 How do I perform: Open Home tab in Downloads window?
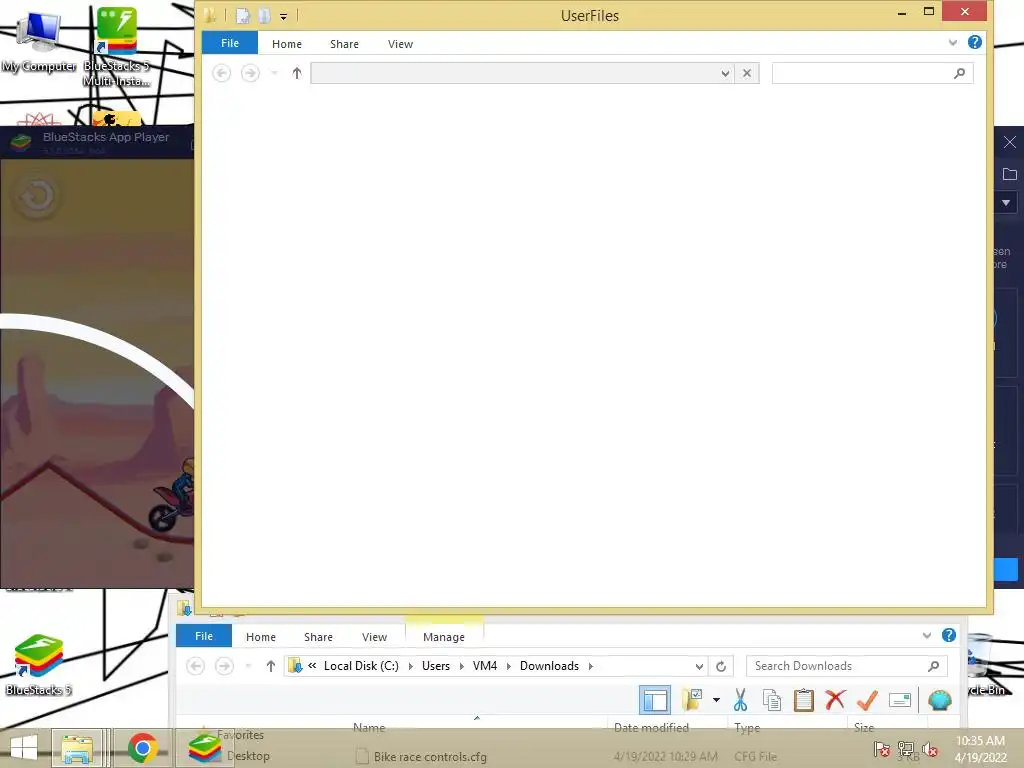click(x=261, y=637)
